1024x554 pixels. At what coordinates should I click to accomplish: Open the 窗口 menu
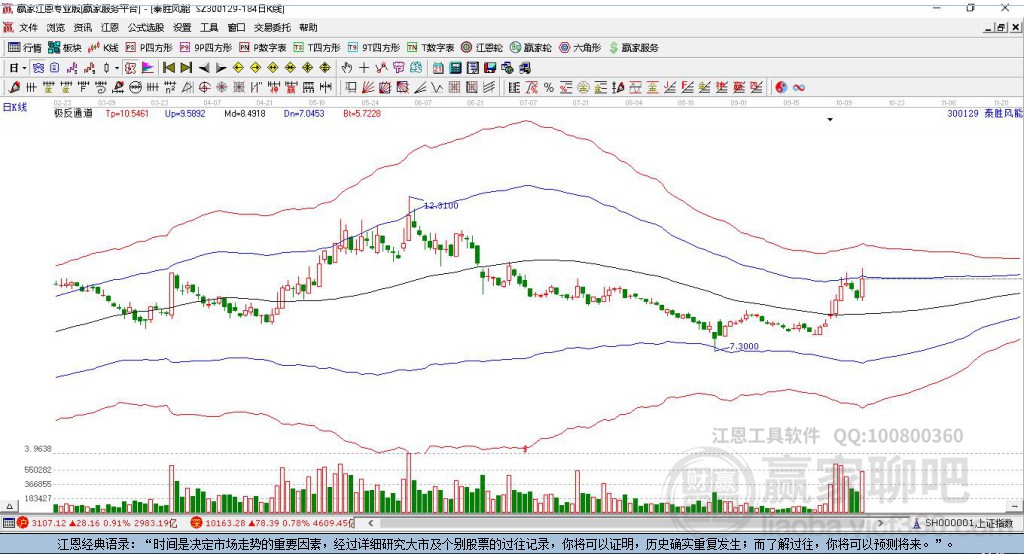236,27
